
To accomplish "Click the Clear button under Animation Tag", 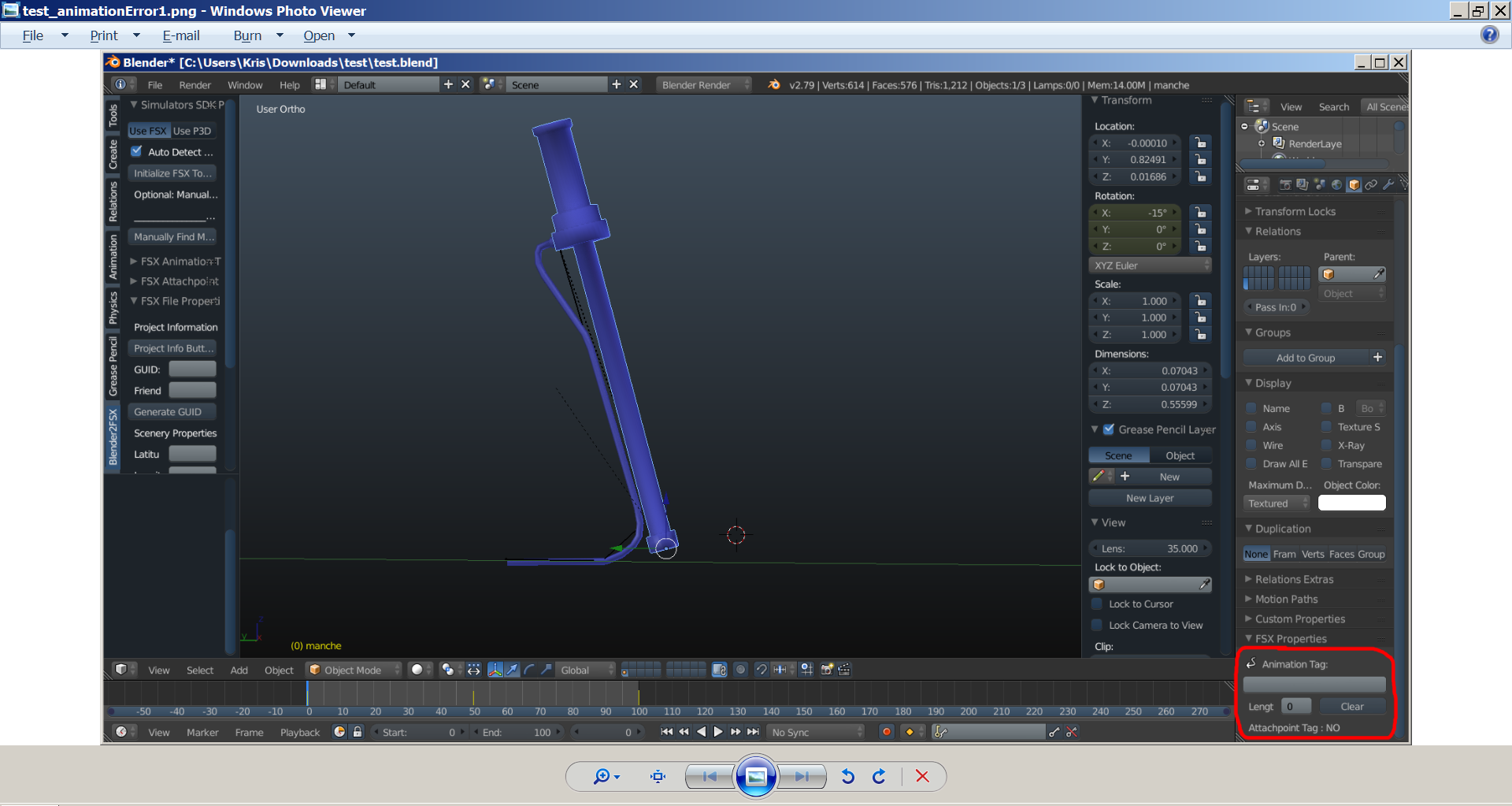I will pos(1352,706).
